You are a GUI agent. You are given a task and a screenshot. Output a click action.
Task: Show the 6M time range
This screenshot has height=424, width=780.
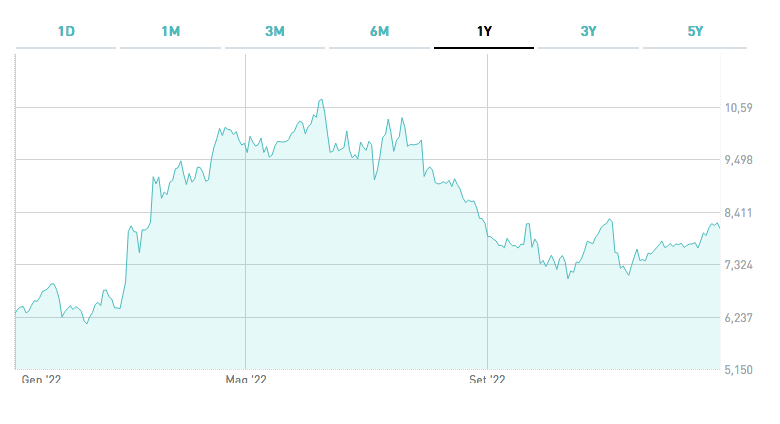(x=379, y=31)
